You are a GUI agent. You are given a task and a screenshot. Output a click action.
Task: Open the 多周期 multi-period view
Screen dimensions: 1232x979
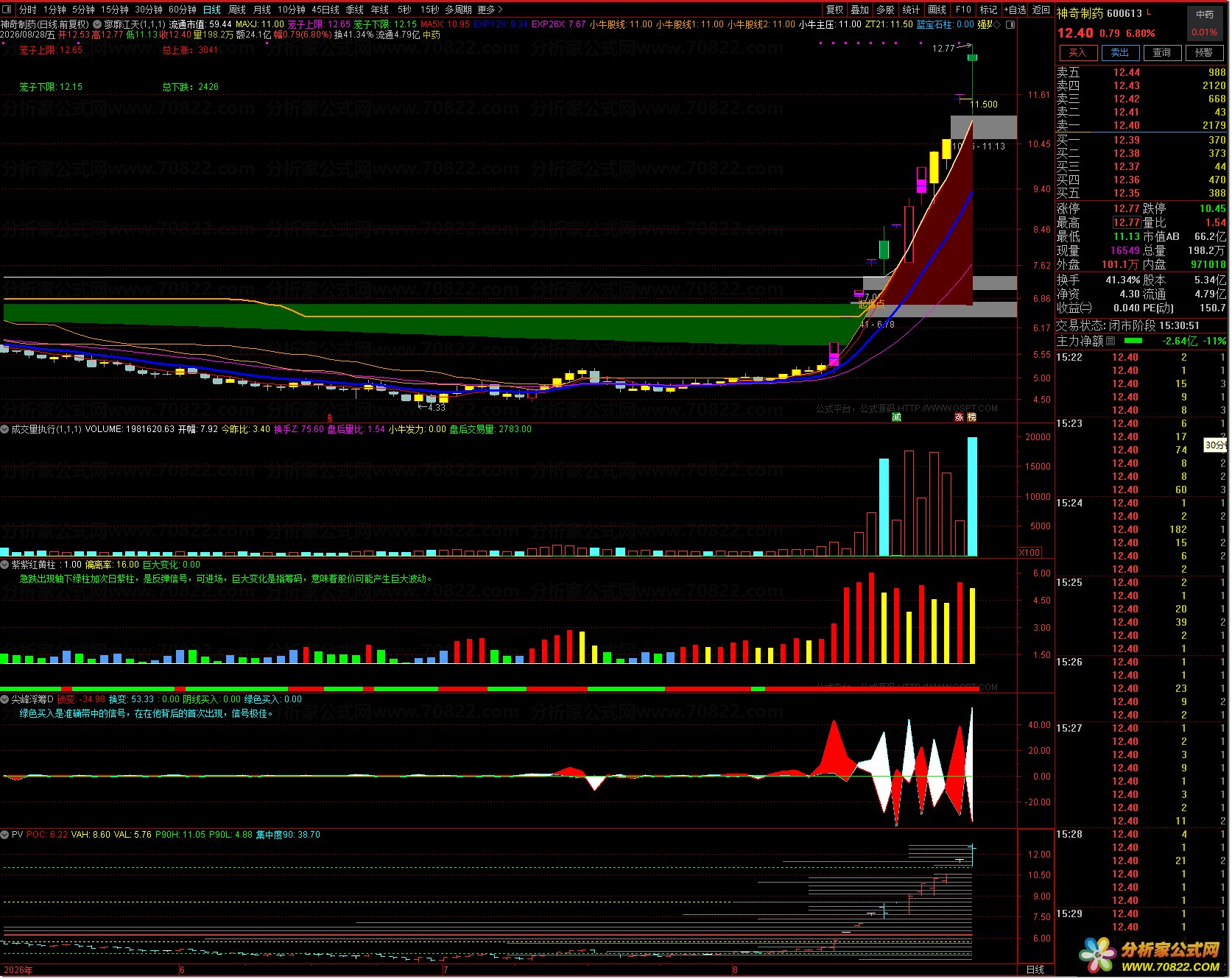[458, 10]
